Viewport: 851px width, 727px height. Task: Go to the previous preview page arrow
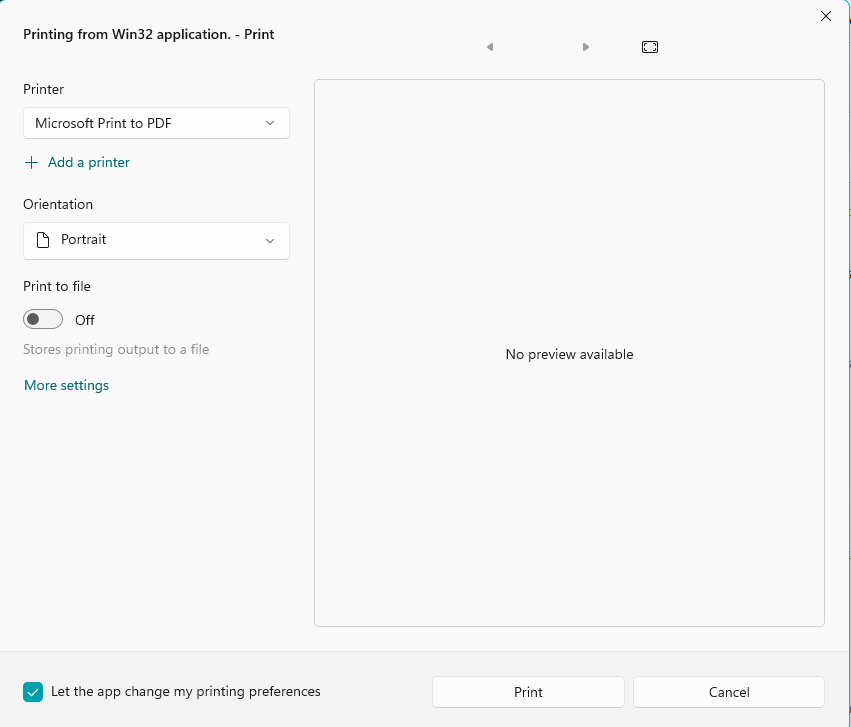pos(490,47)
